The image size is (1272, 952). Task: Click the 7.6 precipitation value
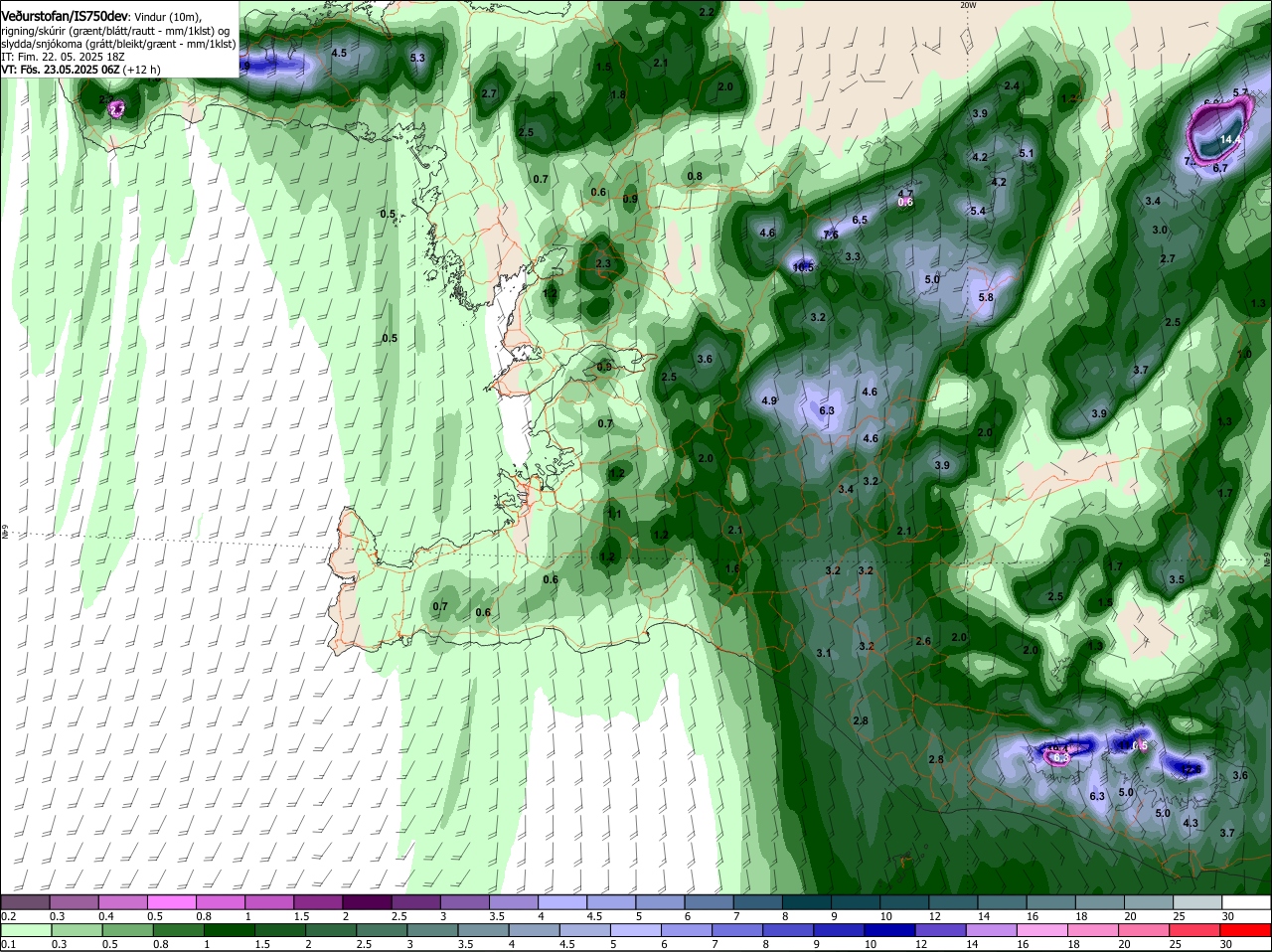click(831, 235)
